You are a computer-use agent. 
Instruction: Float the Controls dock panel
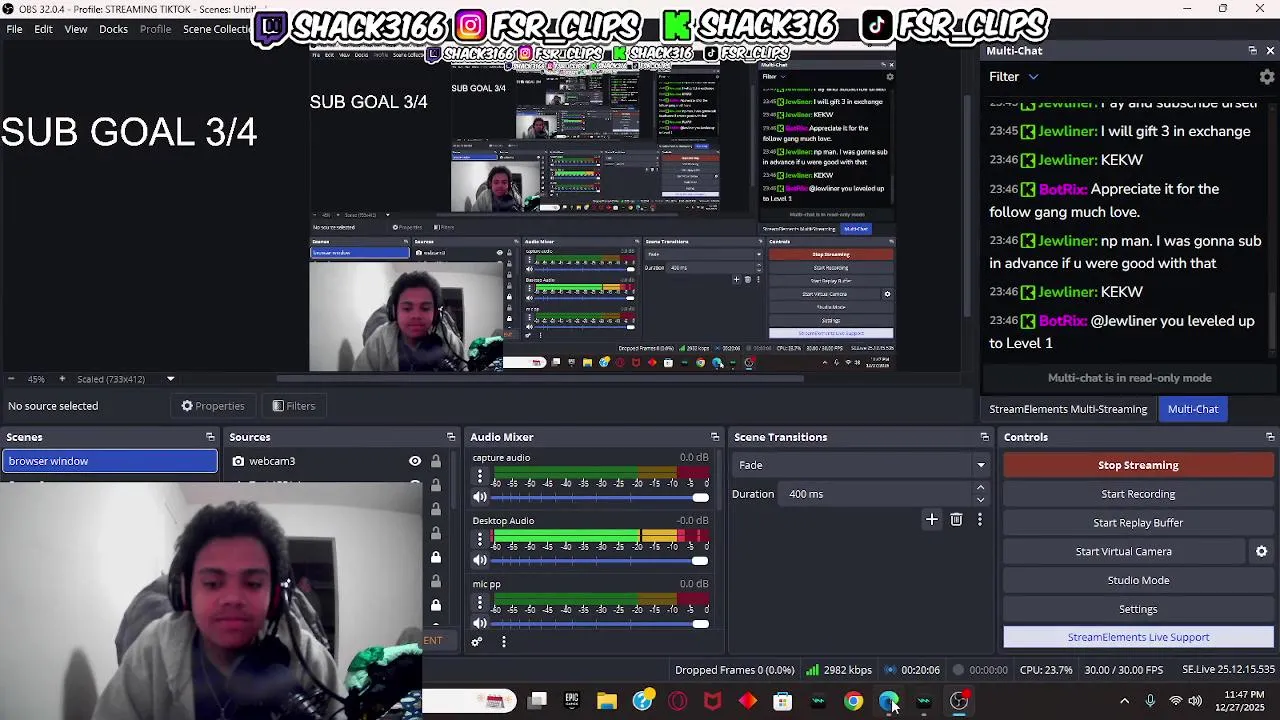coord(1270,437)
